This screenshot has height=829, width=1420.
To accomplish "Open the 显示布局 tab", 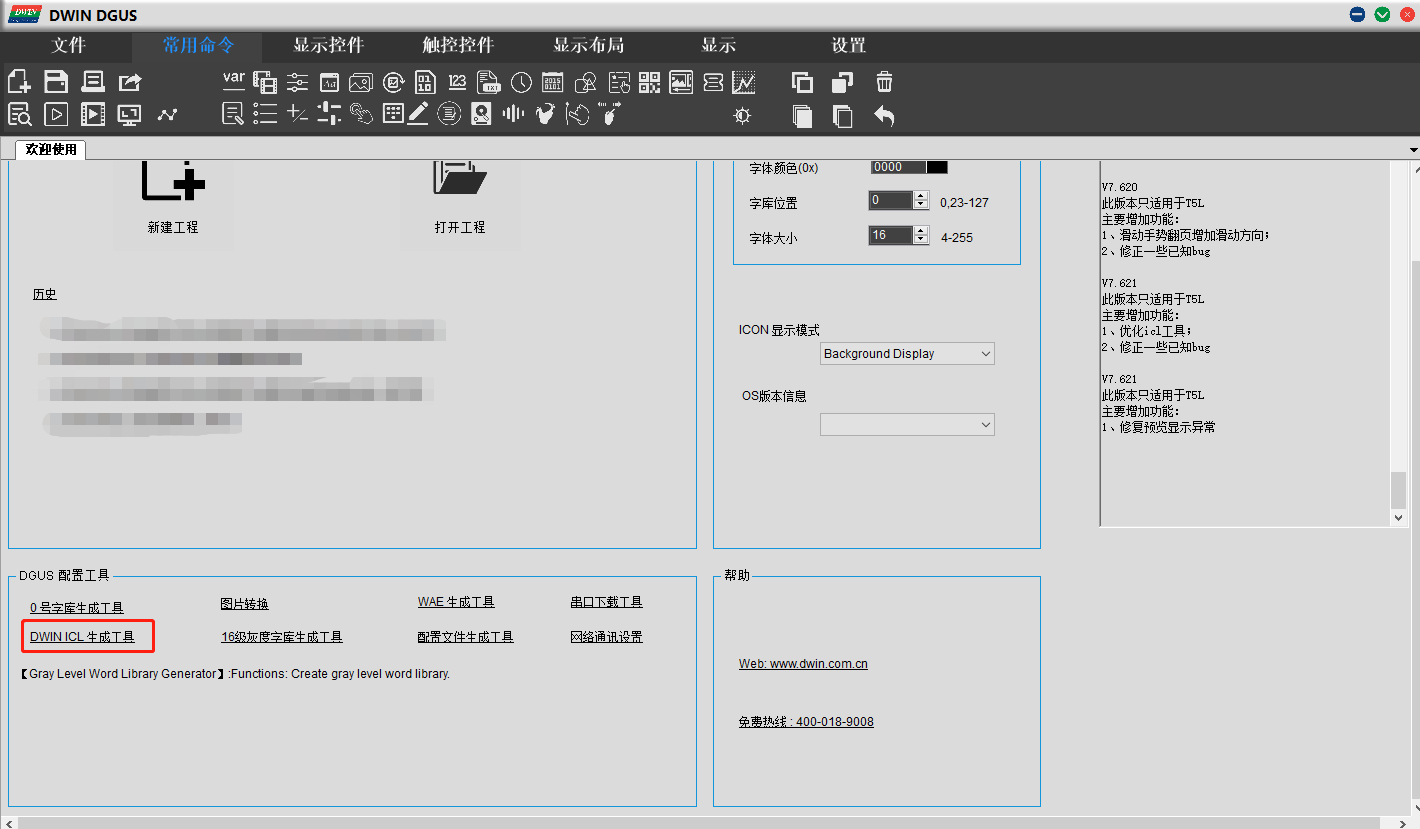I will click(589, 45).
